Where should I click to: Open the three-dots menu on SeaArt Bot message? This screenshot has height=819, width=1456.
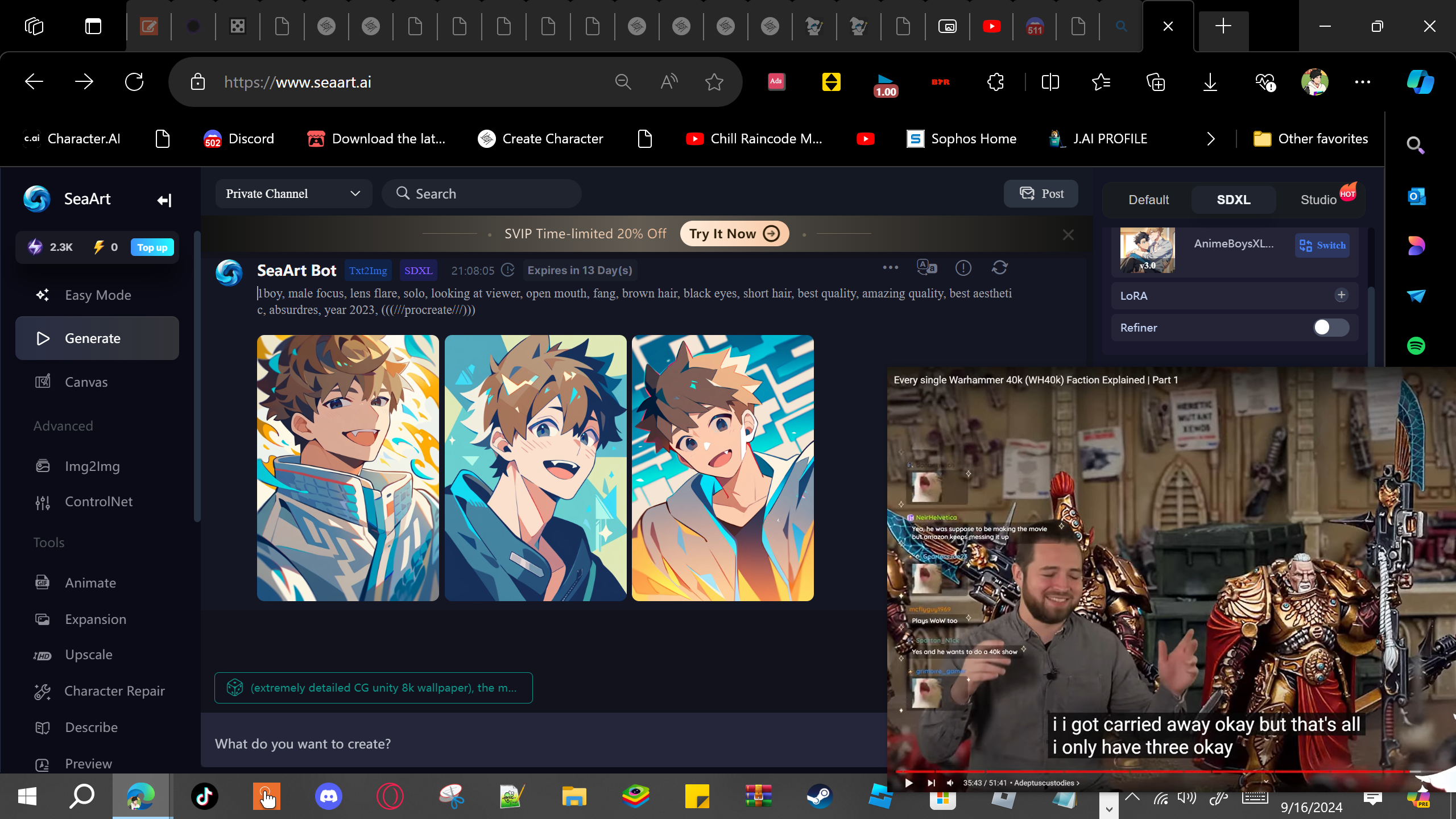tap(891, 267)
